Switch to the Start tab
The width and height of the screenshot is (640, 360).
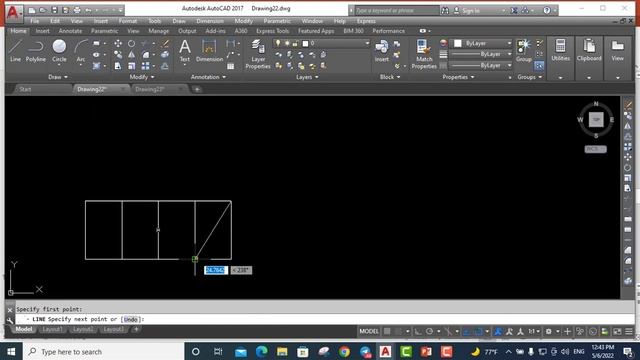pyautogui.click(x=25, y=89)
